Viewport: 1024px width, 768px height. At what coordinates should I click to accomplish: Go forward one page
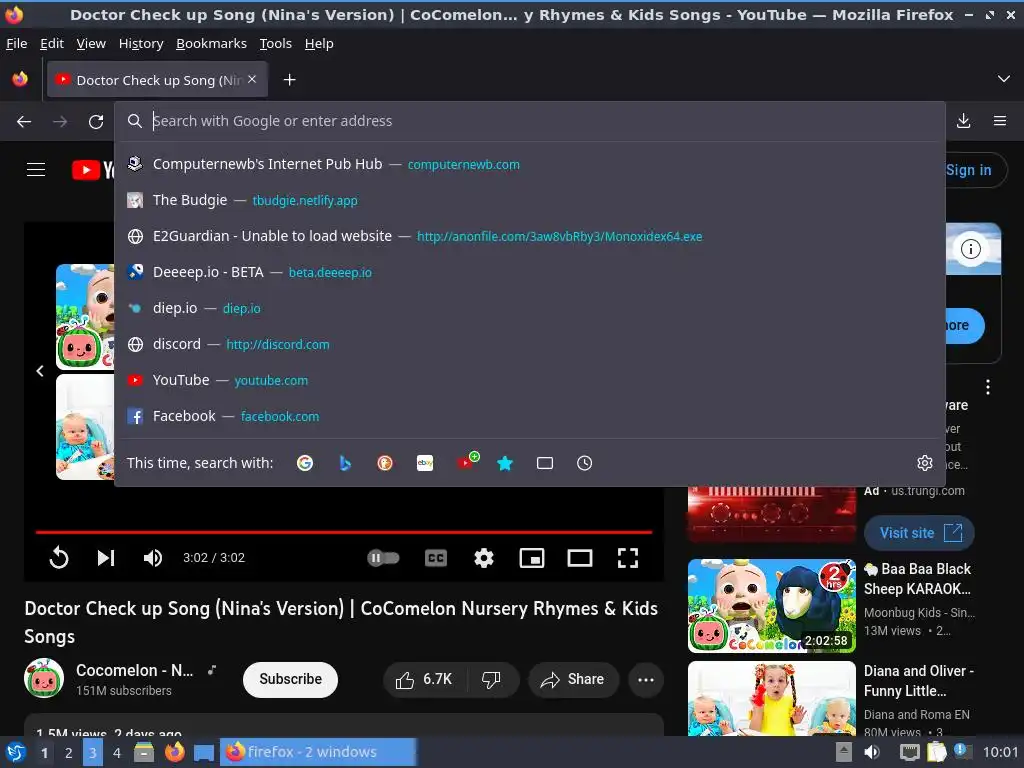point(60,121)
